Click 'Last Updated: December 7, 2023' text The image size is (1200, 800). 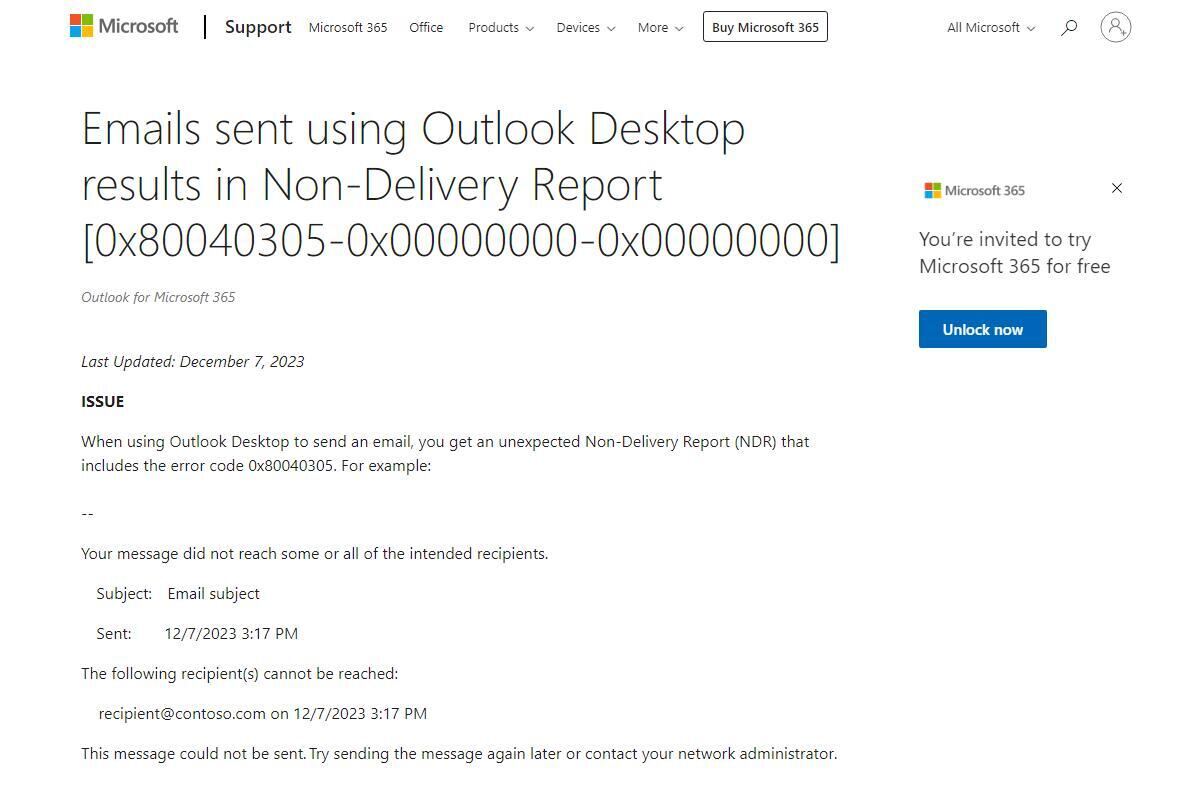point(193,361)
